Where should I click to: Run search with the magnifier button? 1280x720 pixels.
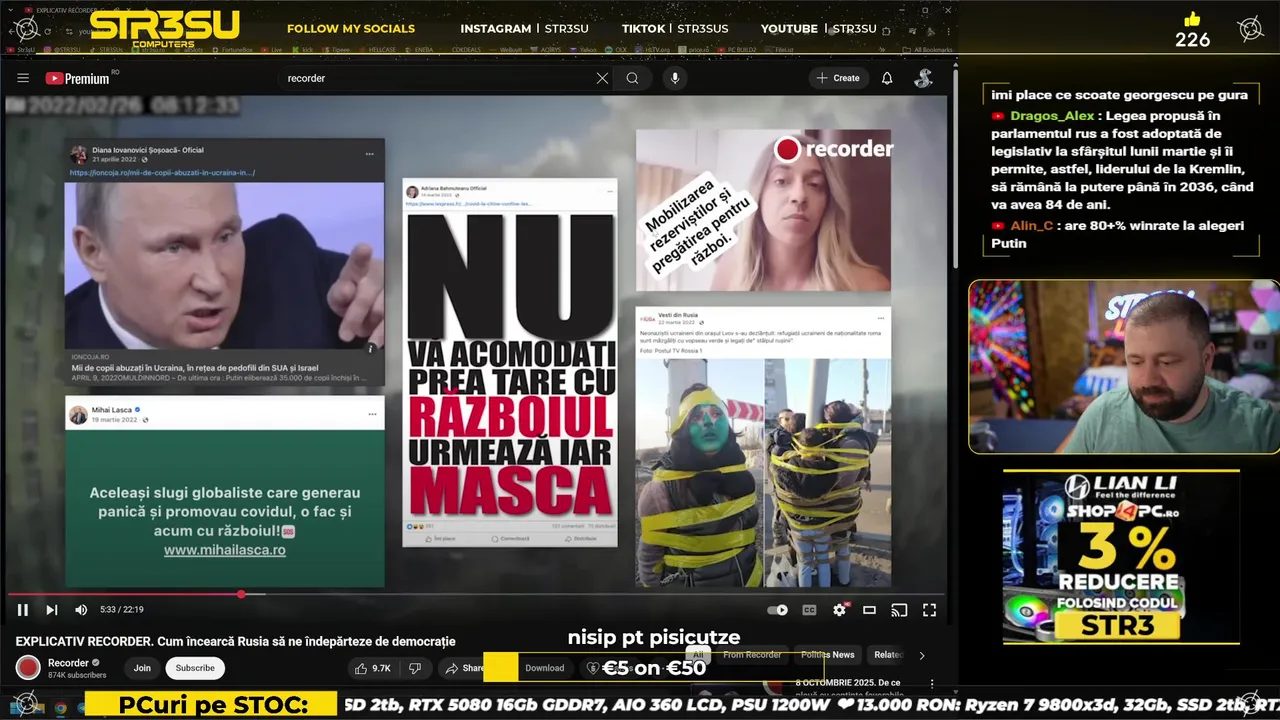(633, 78)
